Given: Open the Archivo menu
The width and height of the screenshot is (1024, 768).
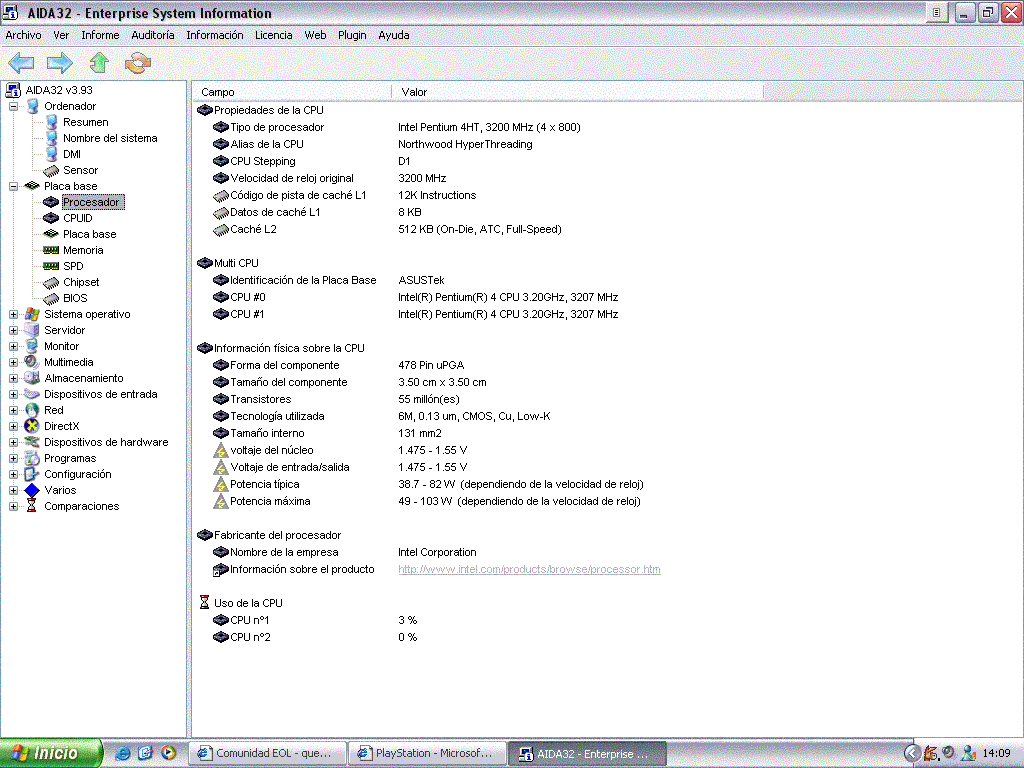Looking at the screenshot, I should (x=24, y=35).
